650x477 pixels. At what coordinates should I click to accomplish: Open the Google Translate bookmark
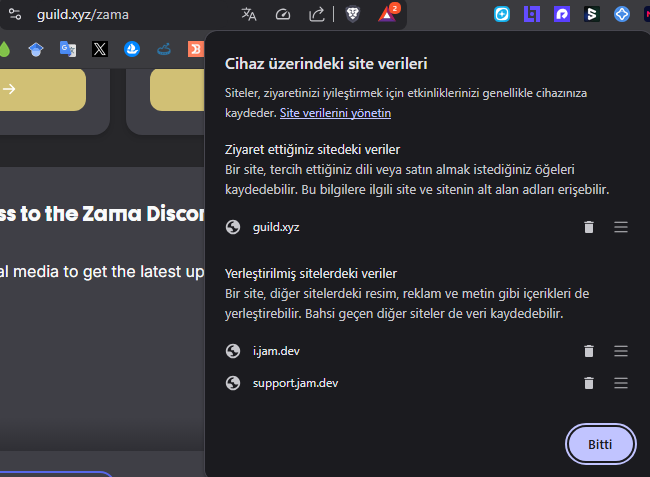tap(68, 49)
